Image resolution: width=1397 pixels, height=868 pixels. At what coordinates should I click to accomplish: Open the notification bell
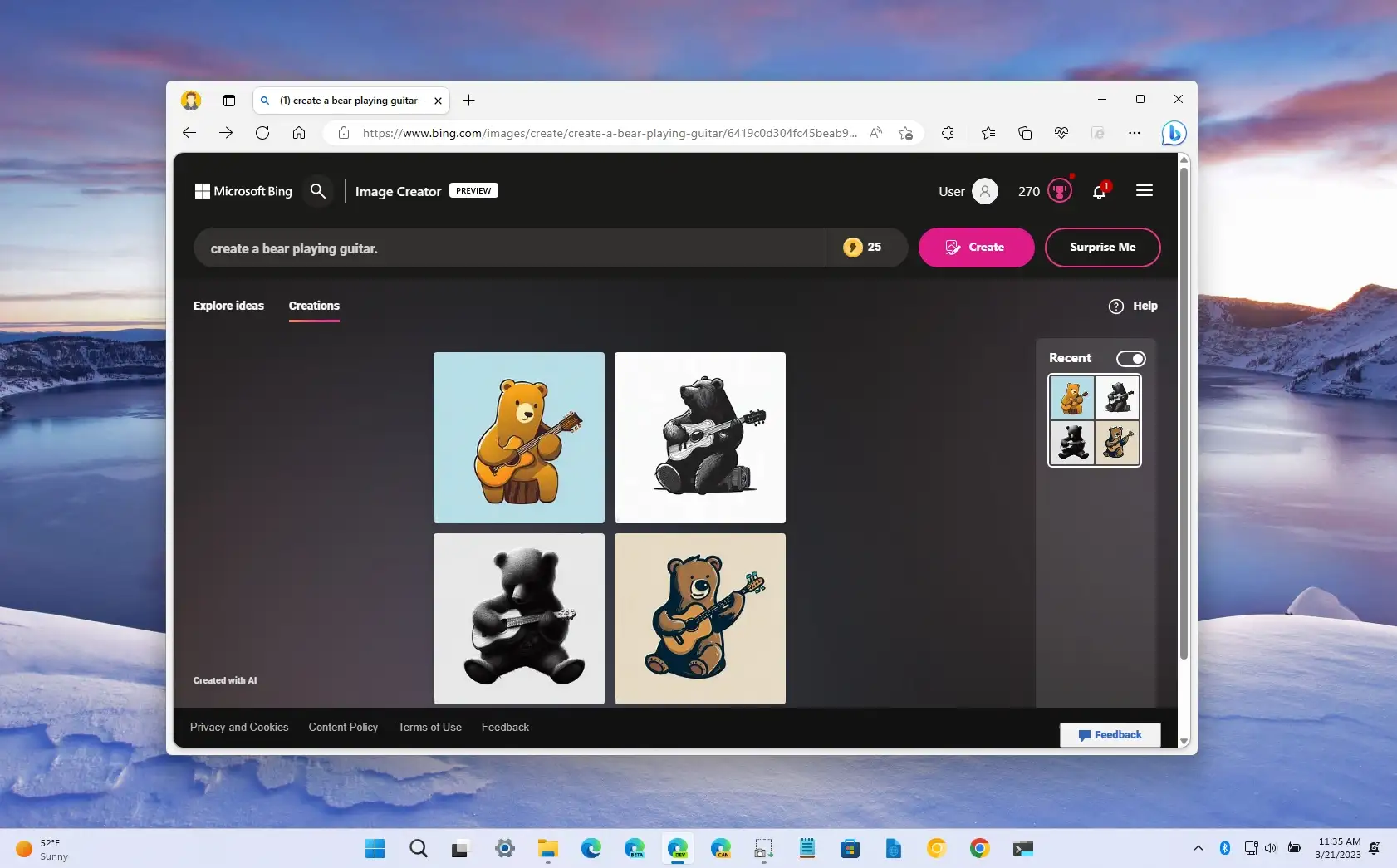[1099, 193]
